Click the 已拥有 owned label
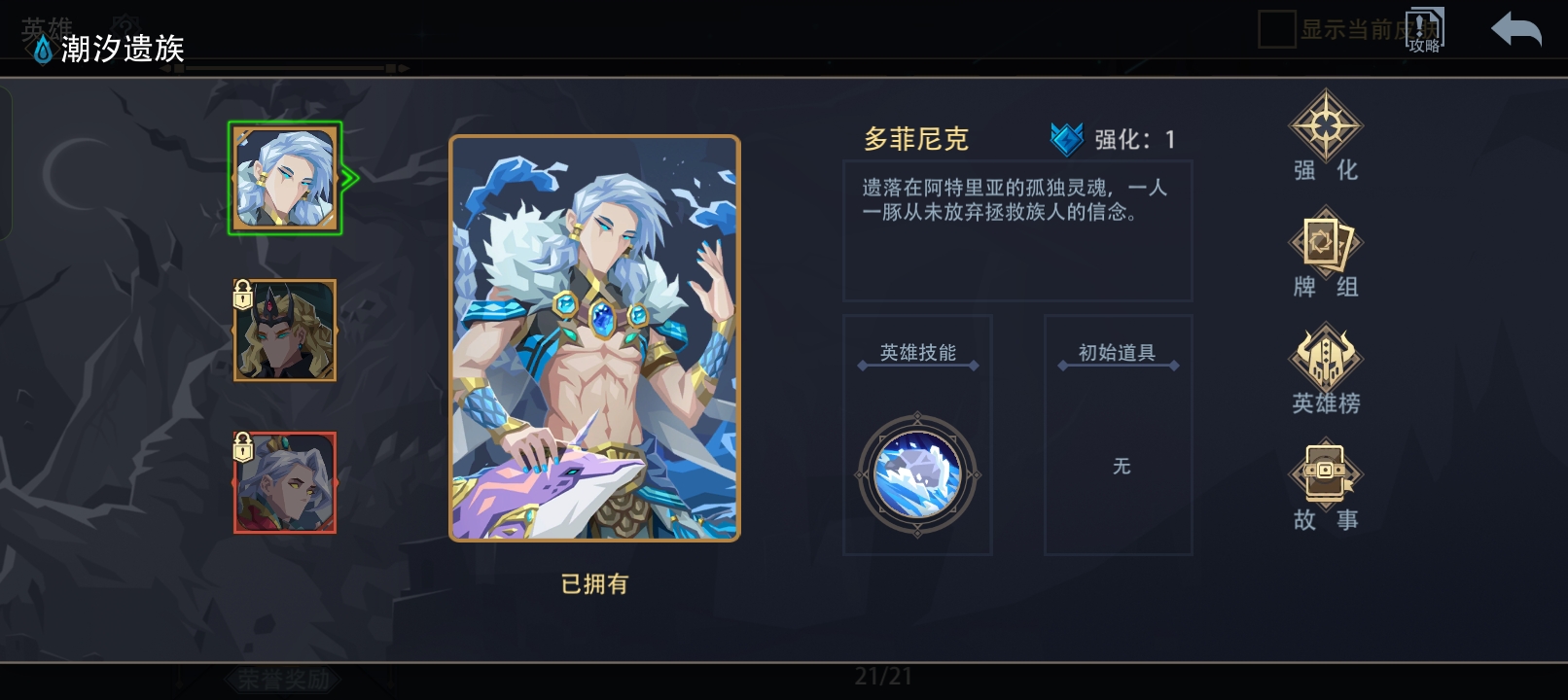This screenshot has width=1568, height=700. [594, 584]
